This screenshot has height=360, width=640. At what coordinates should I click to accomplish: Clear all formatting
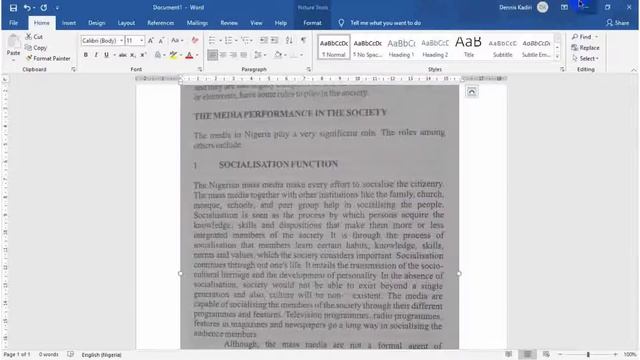click(195, 40)
